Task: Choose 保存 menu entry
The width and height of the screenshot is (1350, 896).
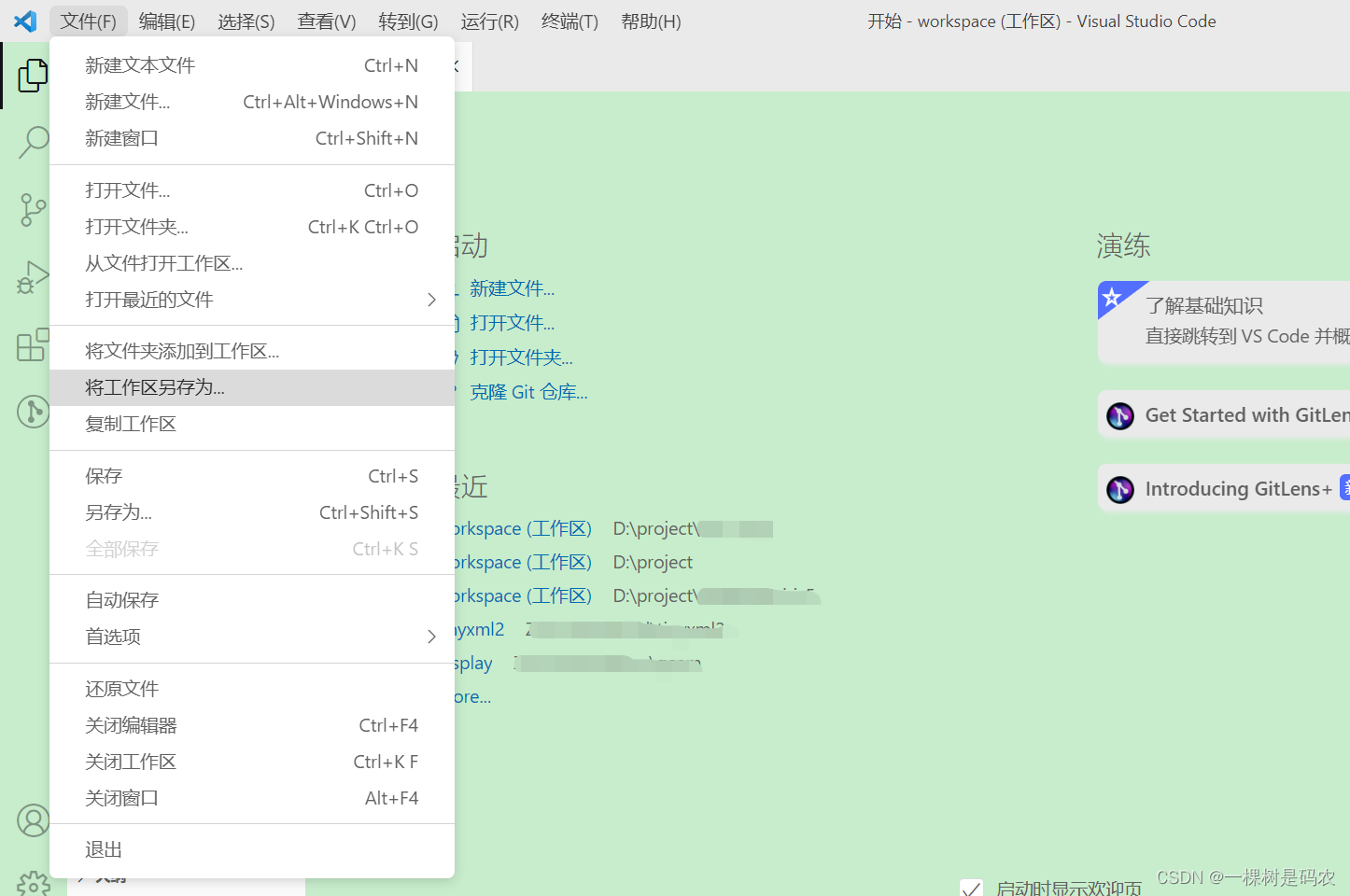Action: click(x=252, y=476)
